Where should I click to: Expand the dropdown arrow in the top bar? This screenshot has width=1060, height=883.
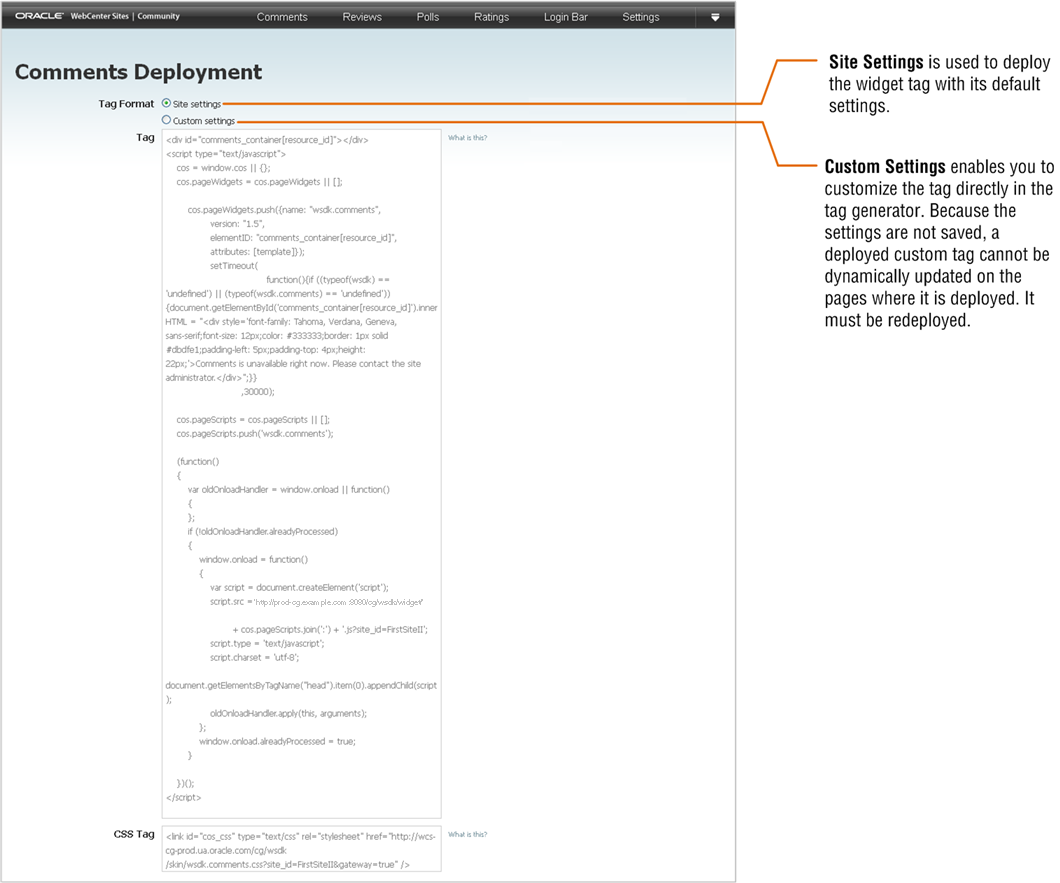click(715, 18)
